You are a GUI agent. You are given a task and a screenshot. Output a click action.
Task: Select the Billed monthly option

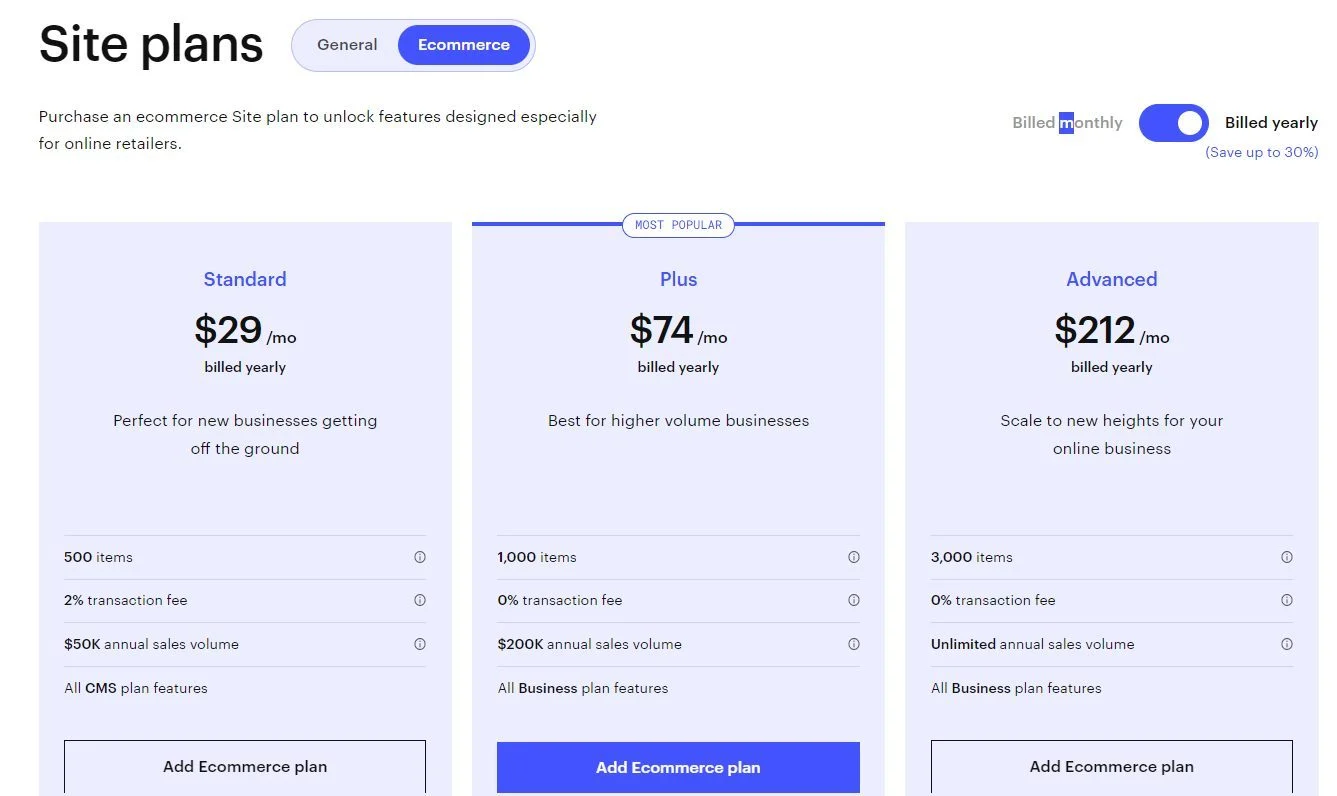(1067, 122)
